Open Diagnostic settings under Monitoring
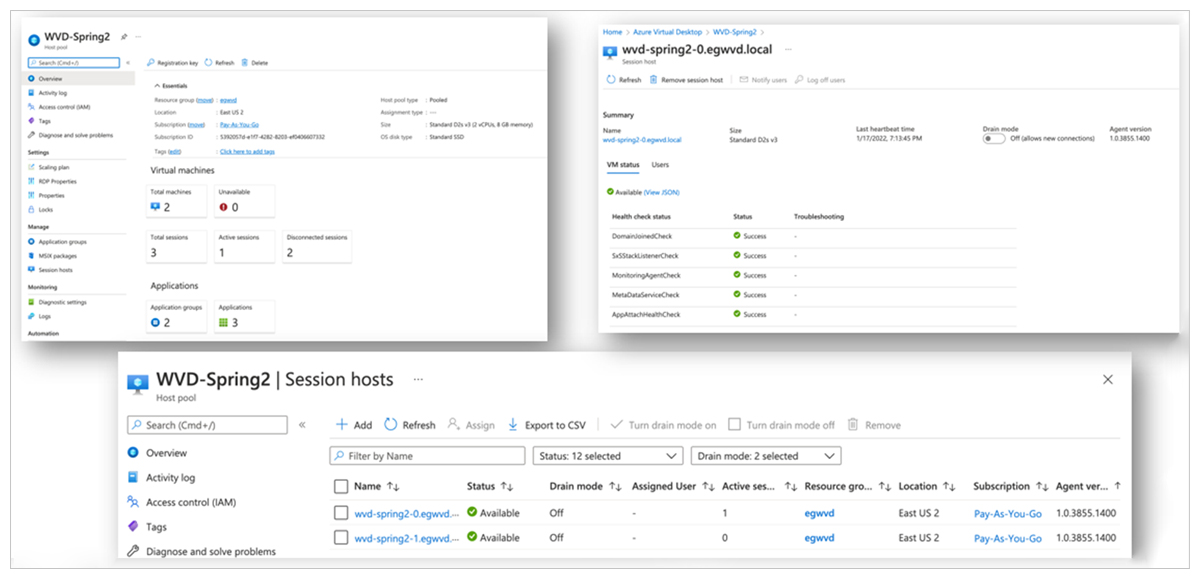Viewport: 1200px width, 579px height. (62, 302)
